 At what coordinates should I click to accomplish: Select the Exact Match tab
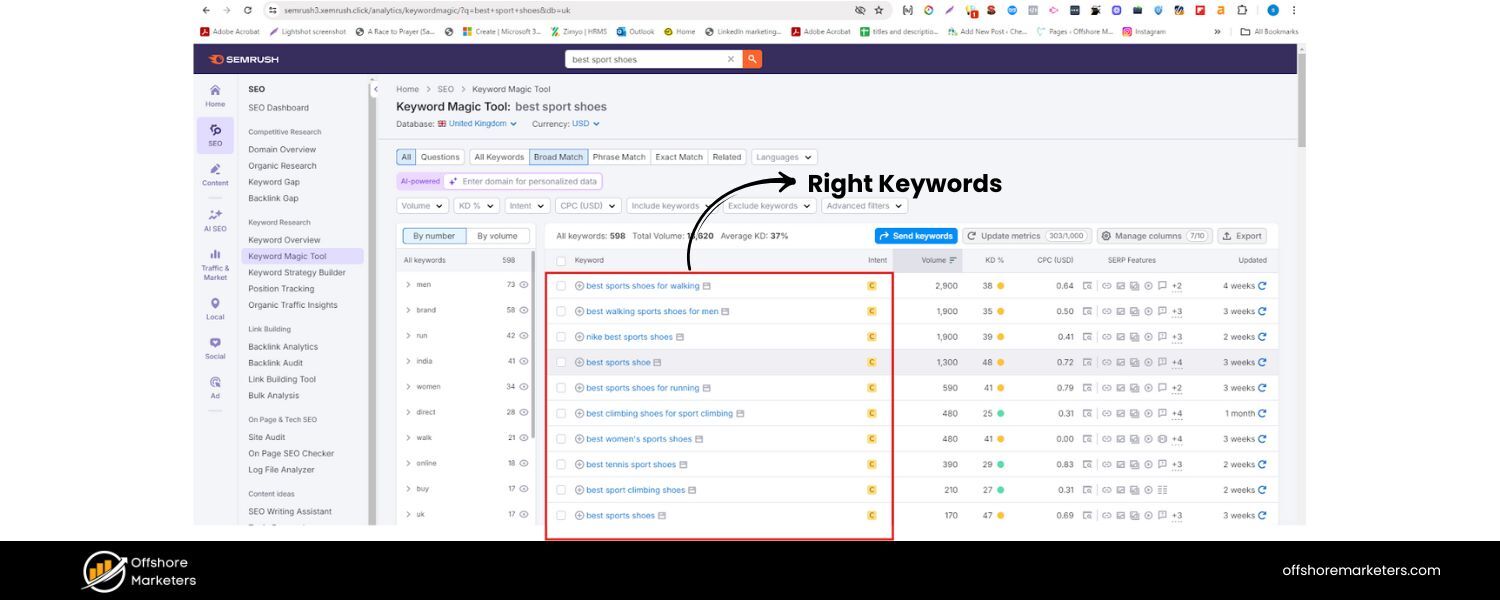click(x=678, y=157)
